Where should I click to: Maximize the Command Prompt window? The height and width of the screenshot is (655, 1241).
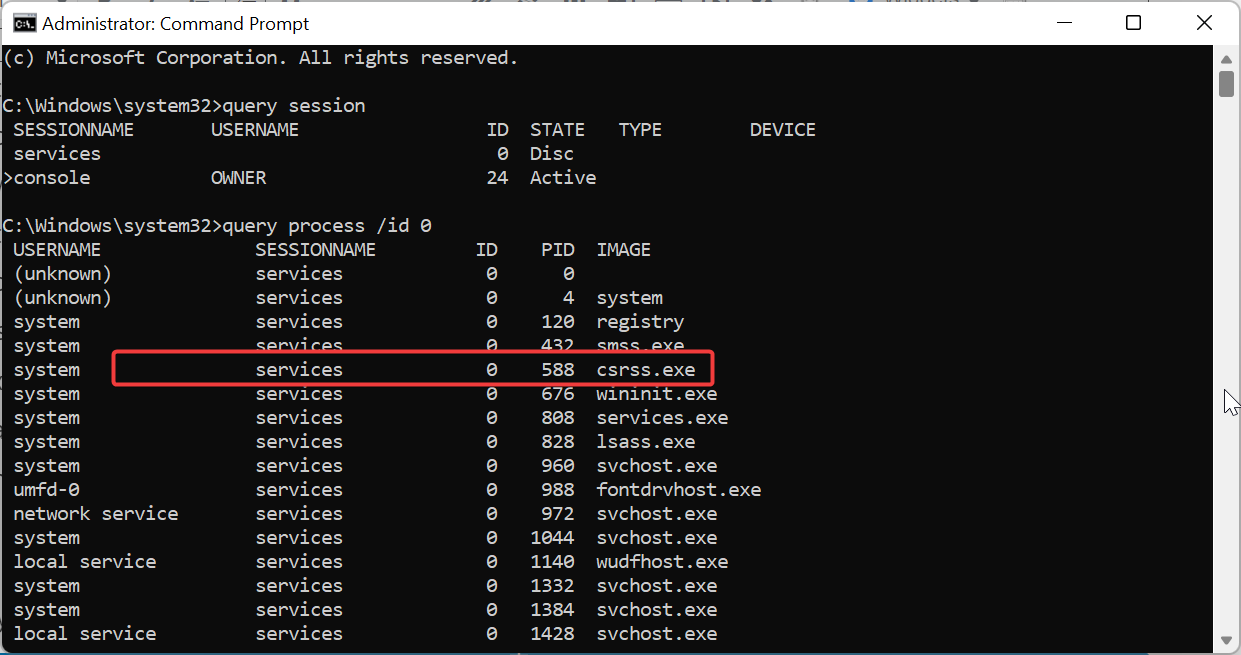click(1133, 23)
